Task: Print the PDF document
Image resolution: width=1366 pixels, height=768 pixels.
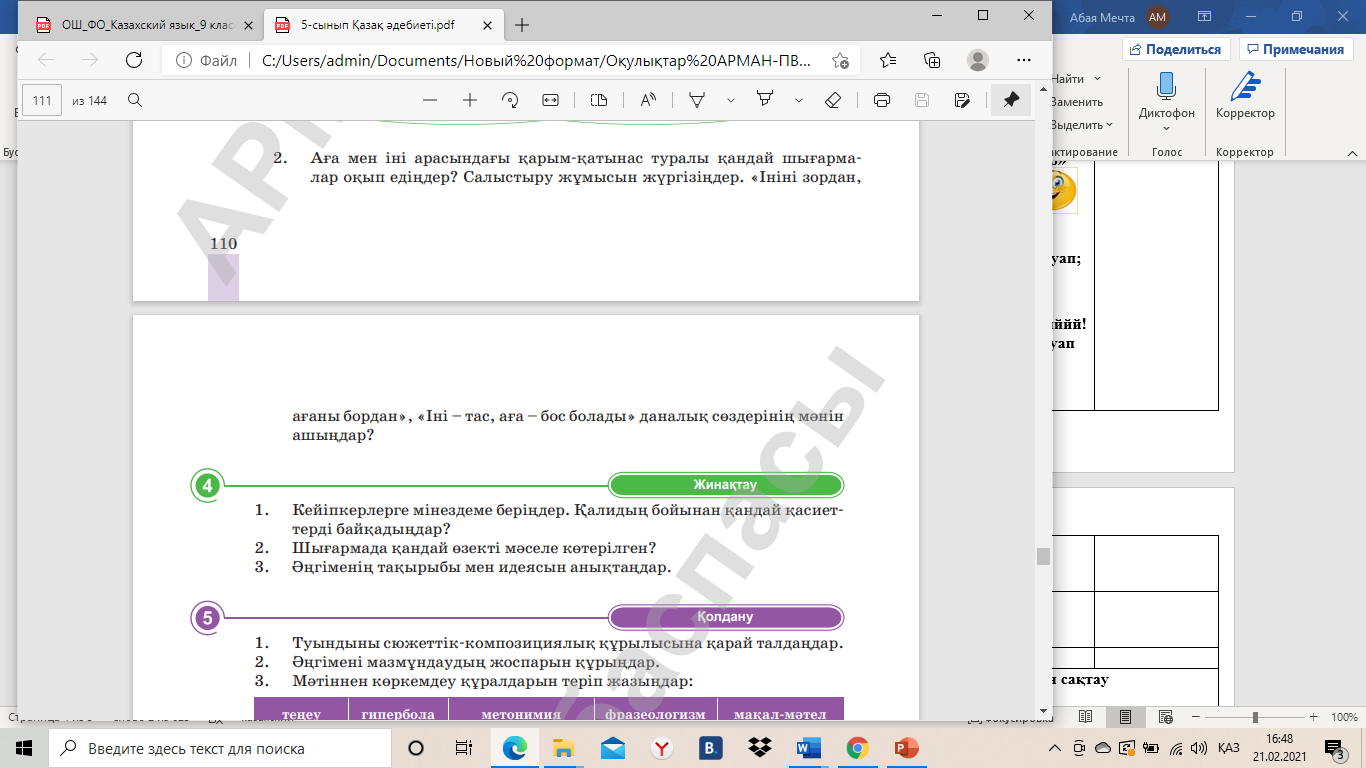Action: 882,100
